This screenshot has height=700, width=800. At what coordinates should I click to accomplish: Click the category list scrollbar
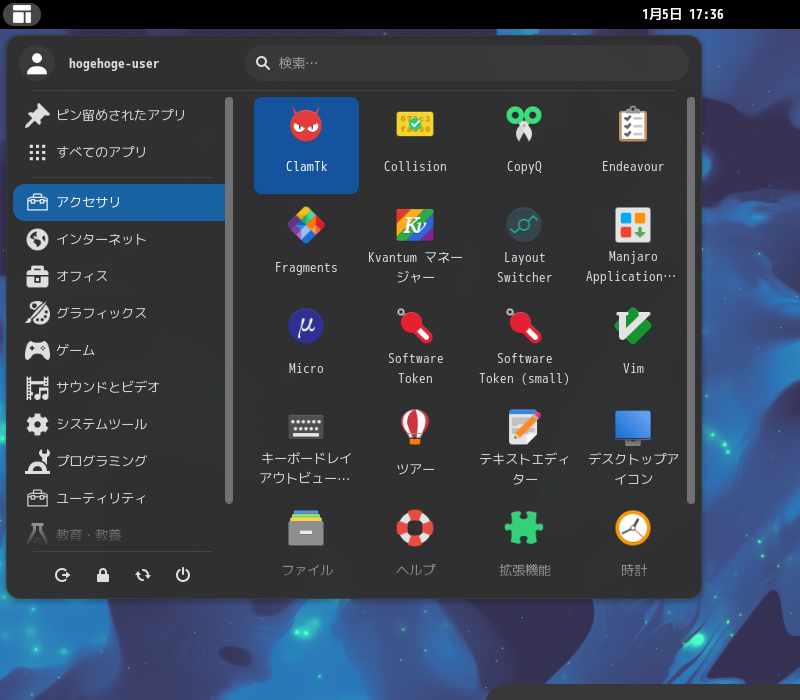[x=229, y=300]
